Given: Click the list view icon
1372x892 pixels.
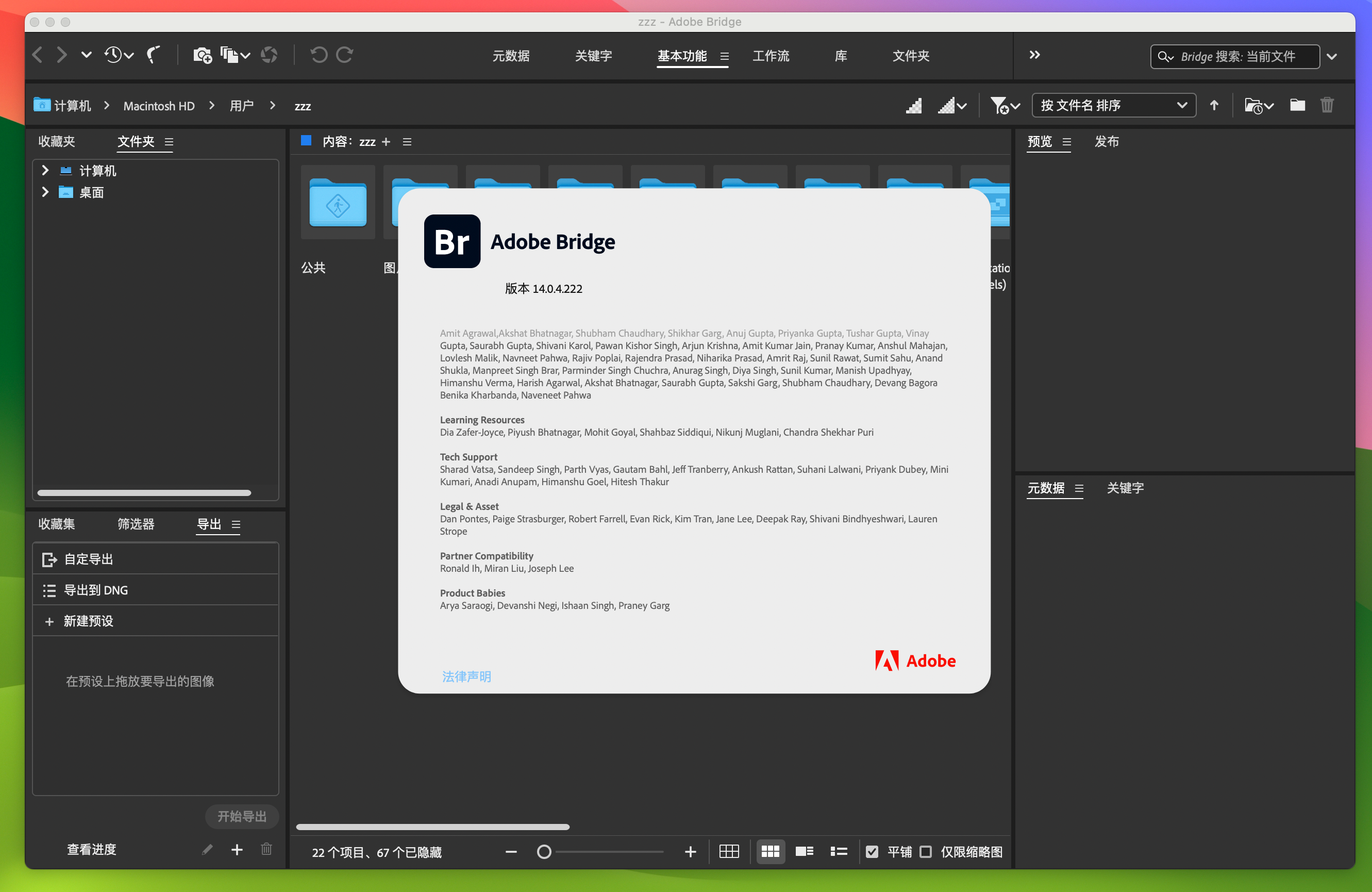Looking at the screenshot, I should tap(840, 851).
